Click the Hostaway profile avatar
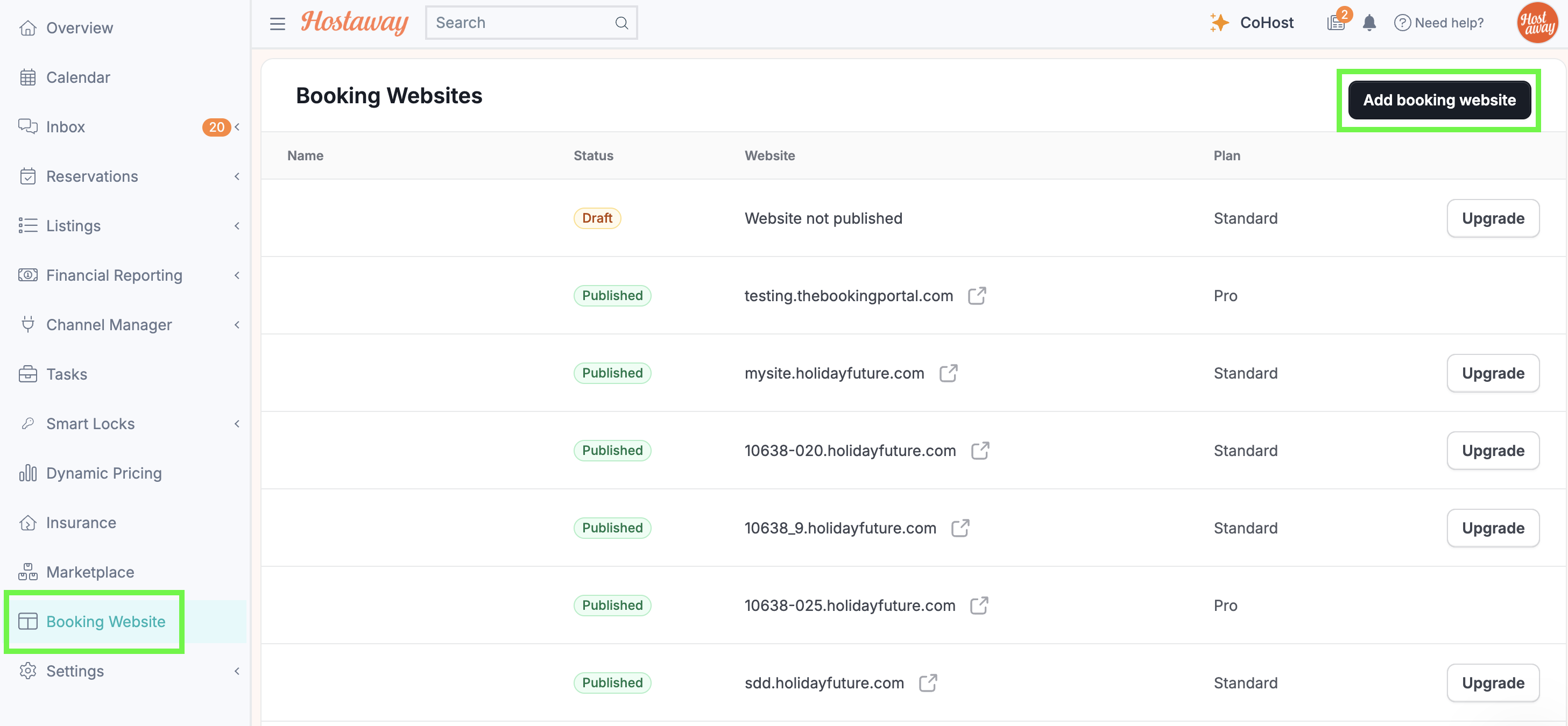 [x=1536, y=23]
